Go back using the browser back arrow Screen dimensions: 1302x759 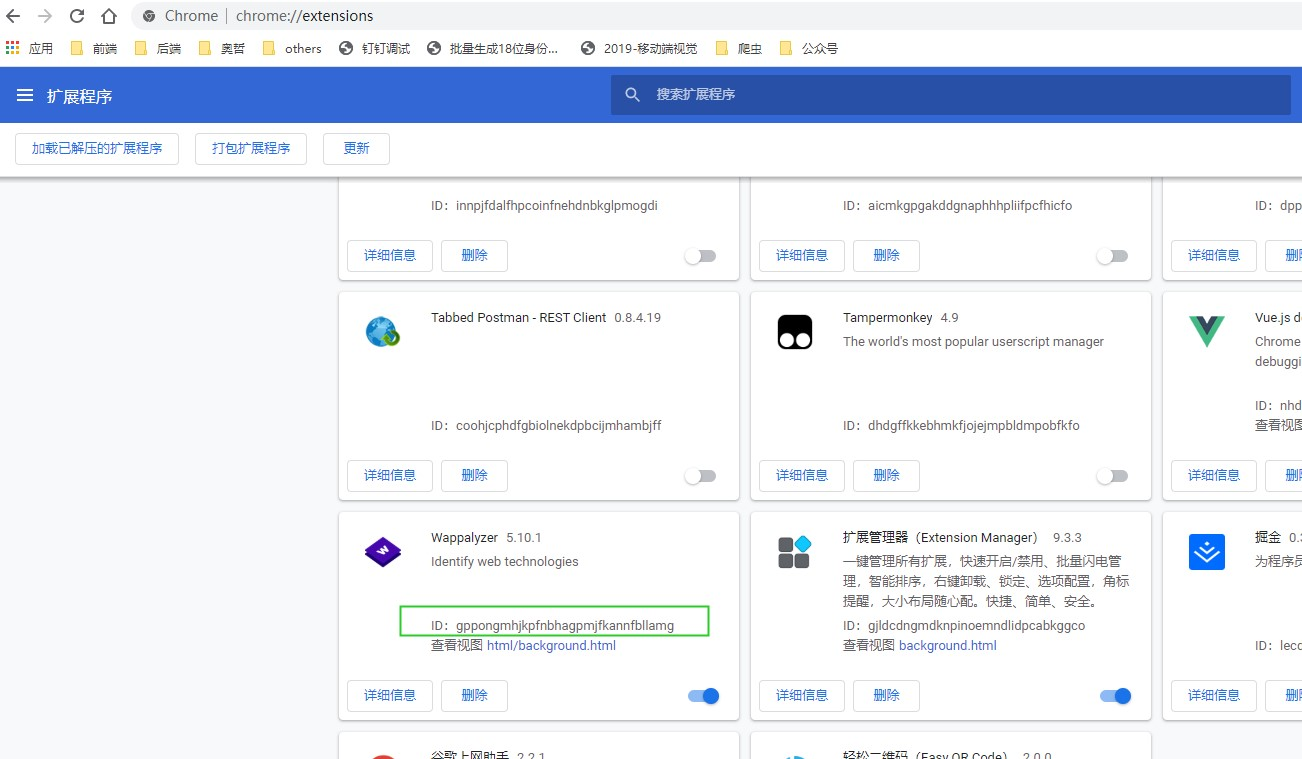(x=14, y=16)
